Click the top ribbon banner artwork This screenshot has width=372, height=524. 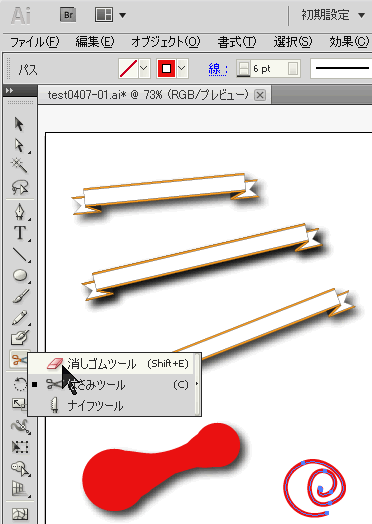165,193
